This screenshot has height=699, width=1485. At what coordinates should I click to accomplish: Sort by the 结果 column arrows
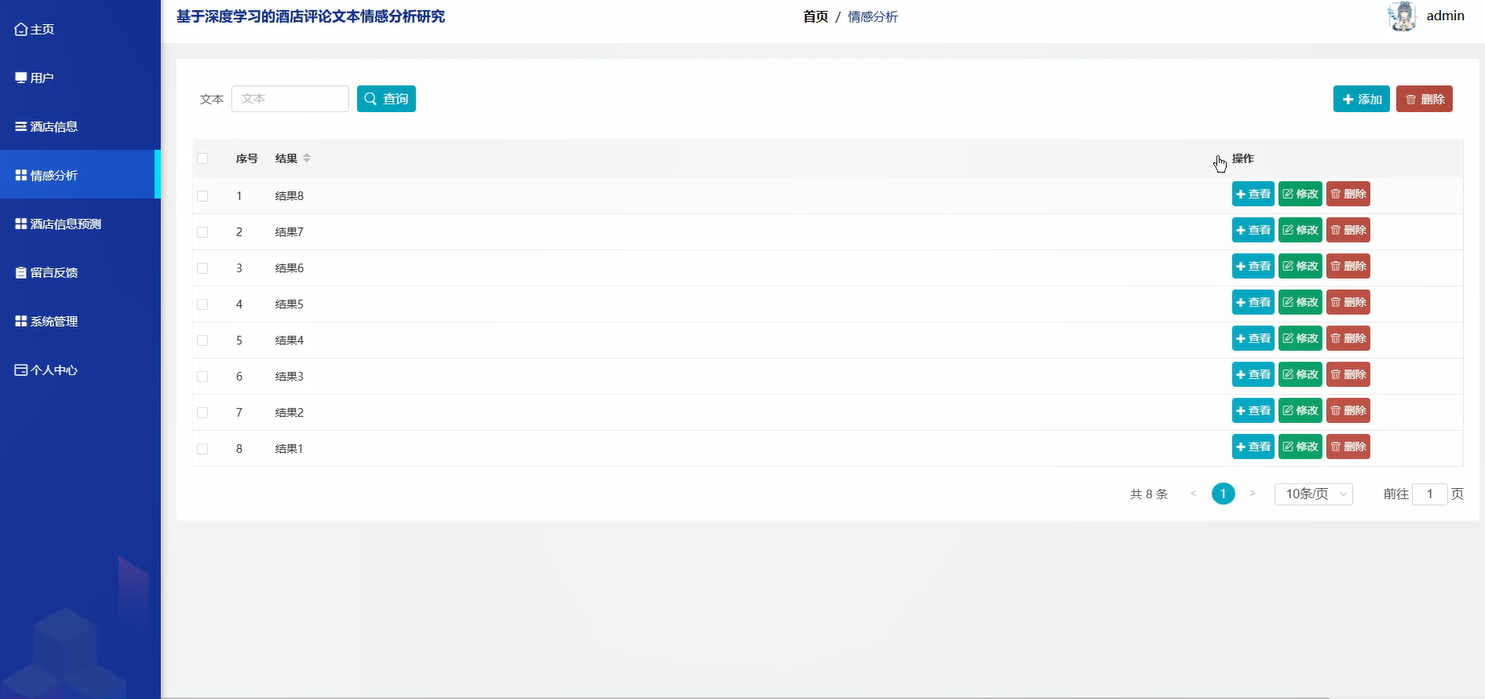click(307, 158)
